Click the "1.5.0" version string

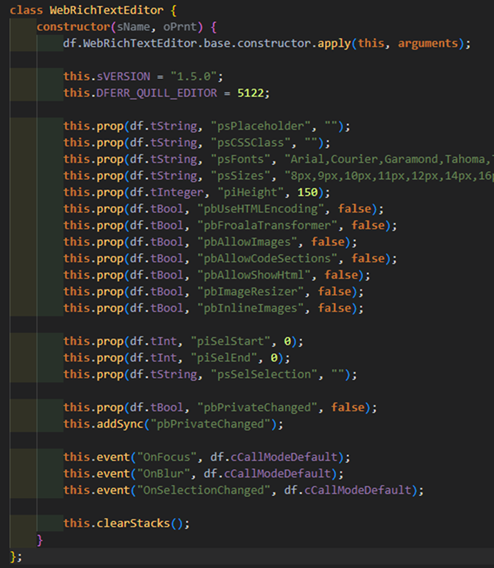coord(193,76)
